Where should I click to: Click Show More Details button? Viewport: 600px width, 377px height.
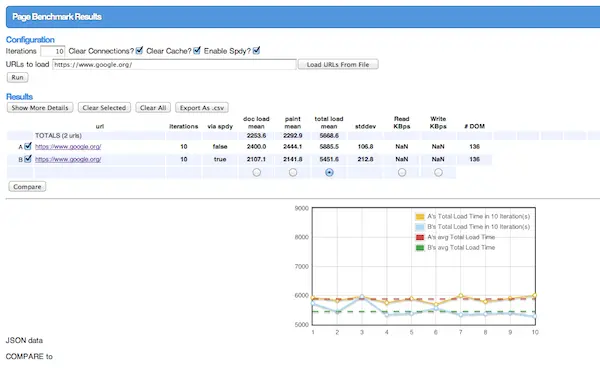(x=40, y=108)
